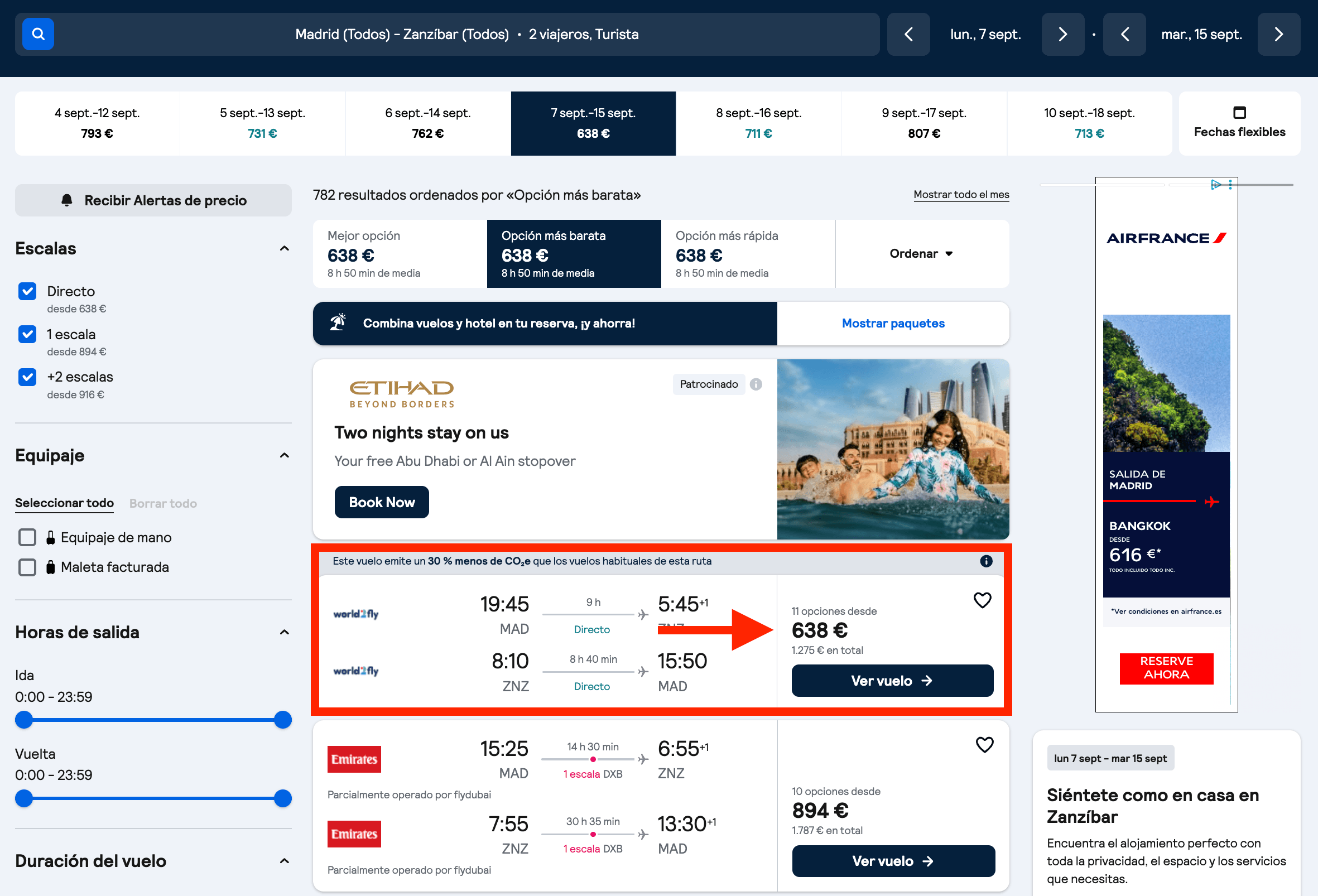Click the lun 7 sept – mar 15 sept label
This screenshot has height=896, width=1318.
coord(1110,758)
